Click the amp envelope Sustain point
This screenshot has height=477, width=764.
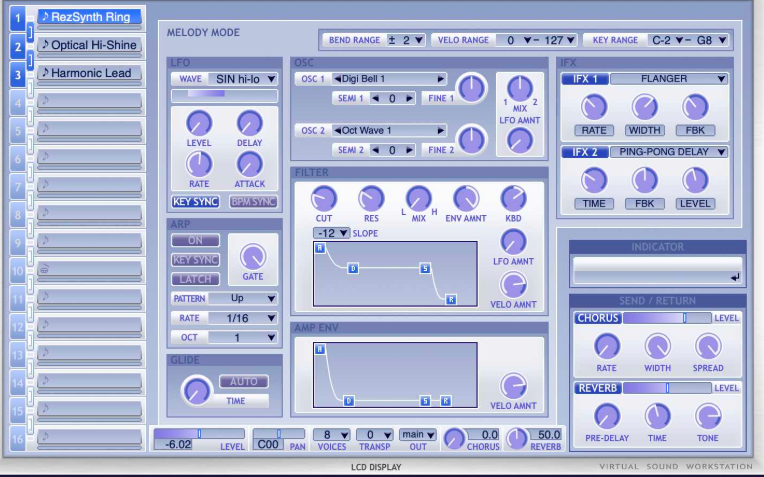(x=425, y=401)
